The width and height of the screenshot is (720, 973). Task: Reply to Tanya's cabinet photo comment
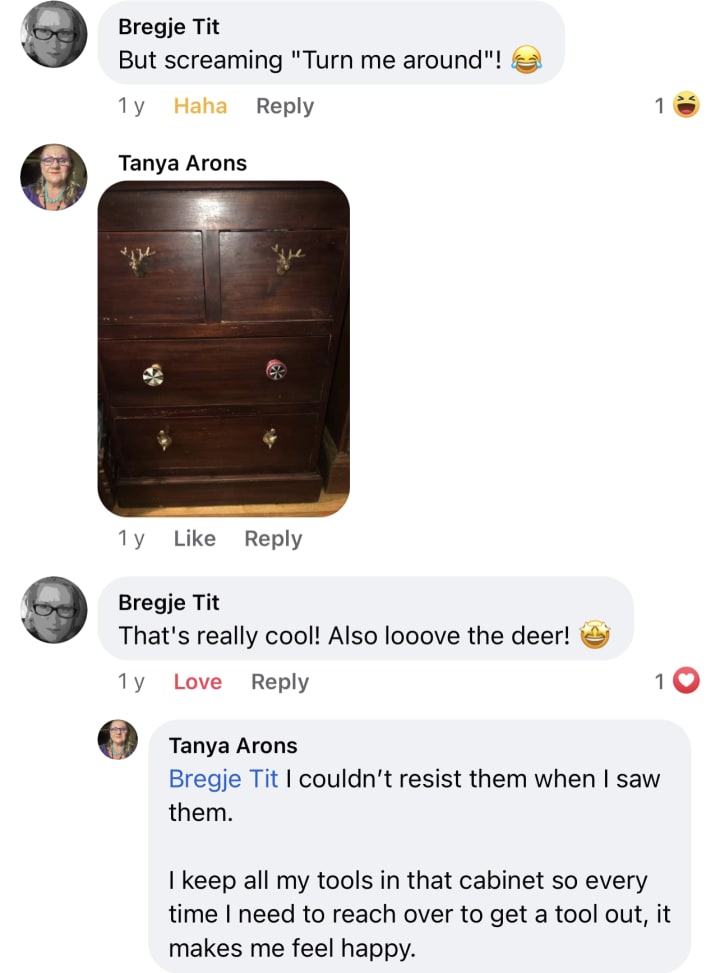273,539
